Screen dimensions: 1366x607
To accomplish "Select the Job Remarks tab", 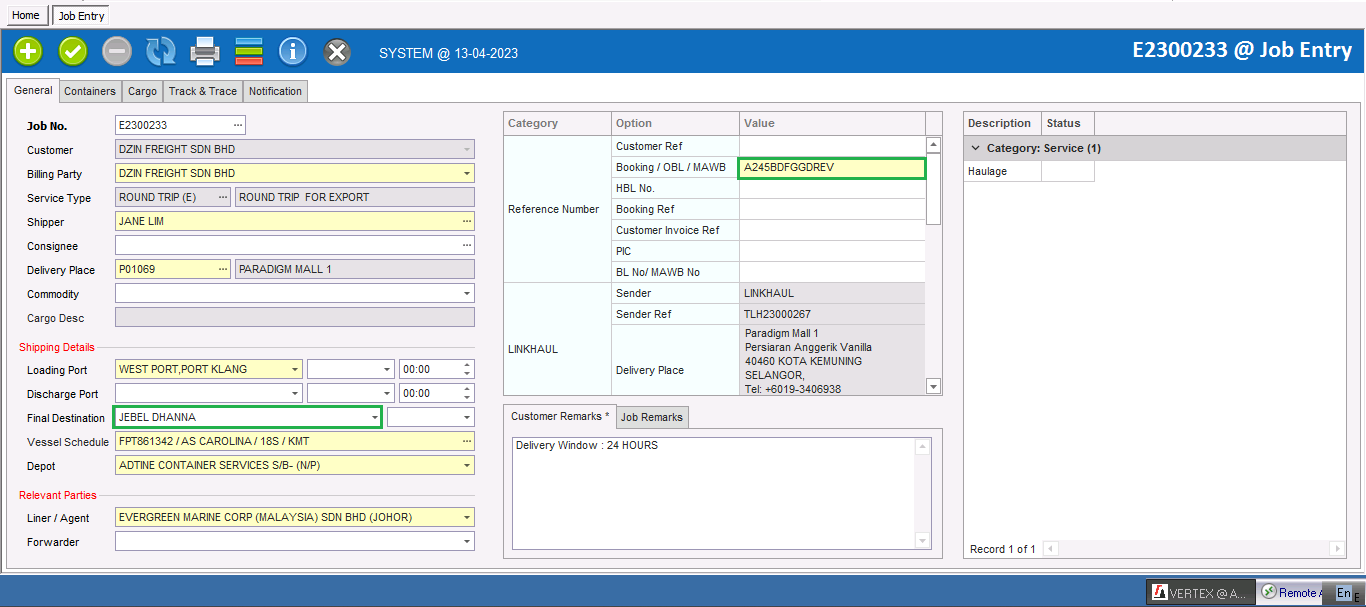I will (651, 417).
